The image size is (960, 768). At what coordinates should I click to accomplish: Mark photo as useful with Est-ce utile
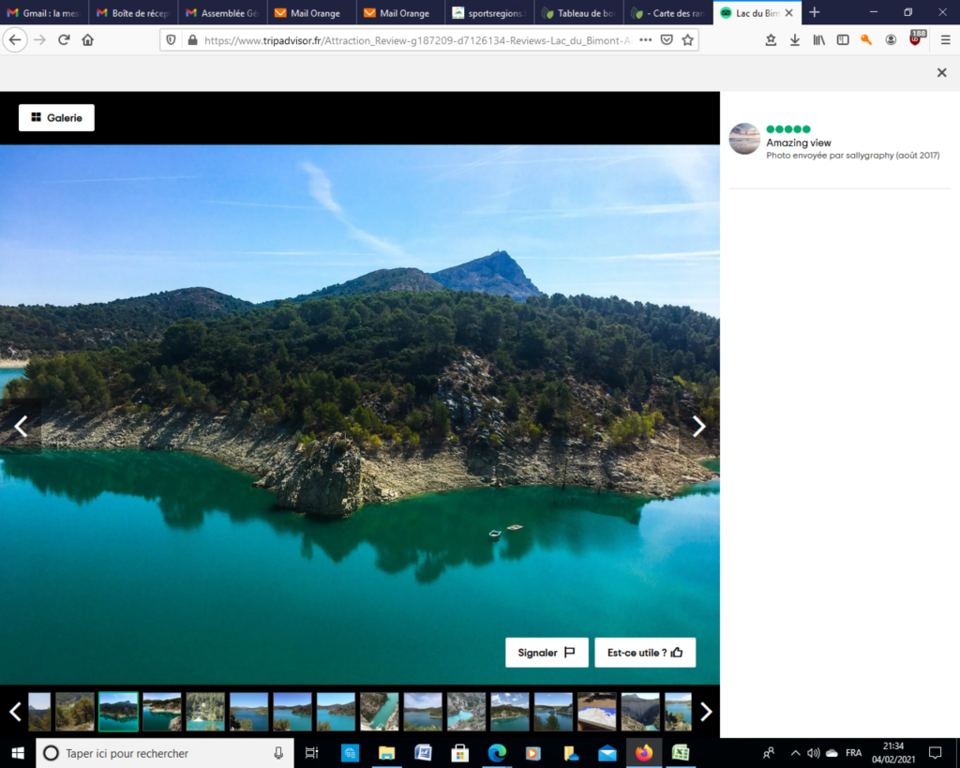click(645, 652)
